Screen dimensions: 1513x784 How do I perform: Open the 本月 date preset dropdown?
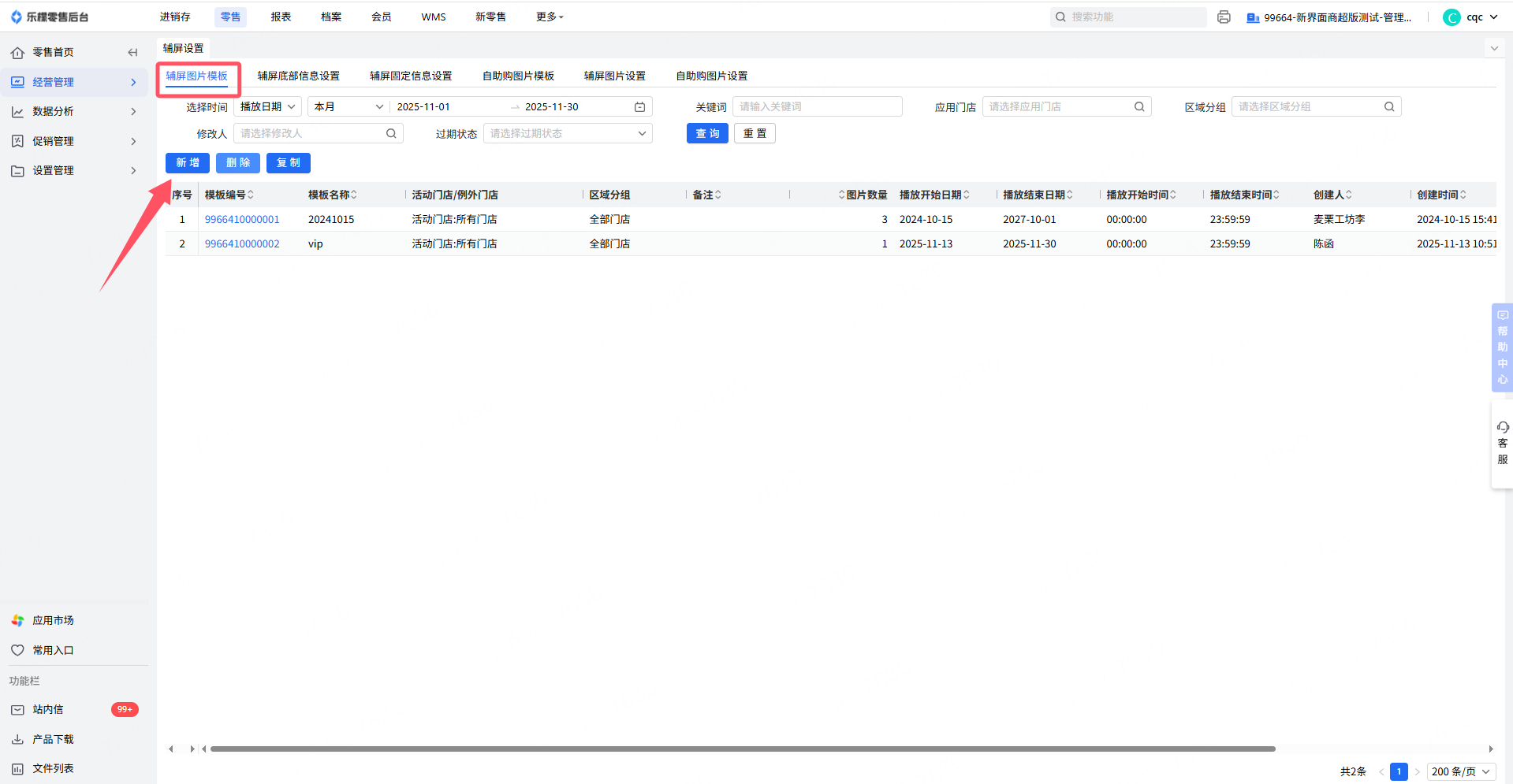point(348,106)
